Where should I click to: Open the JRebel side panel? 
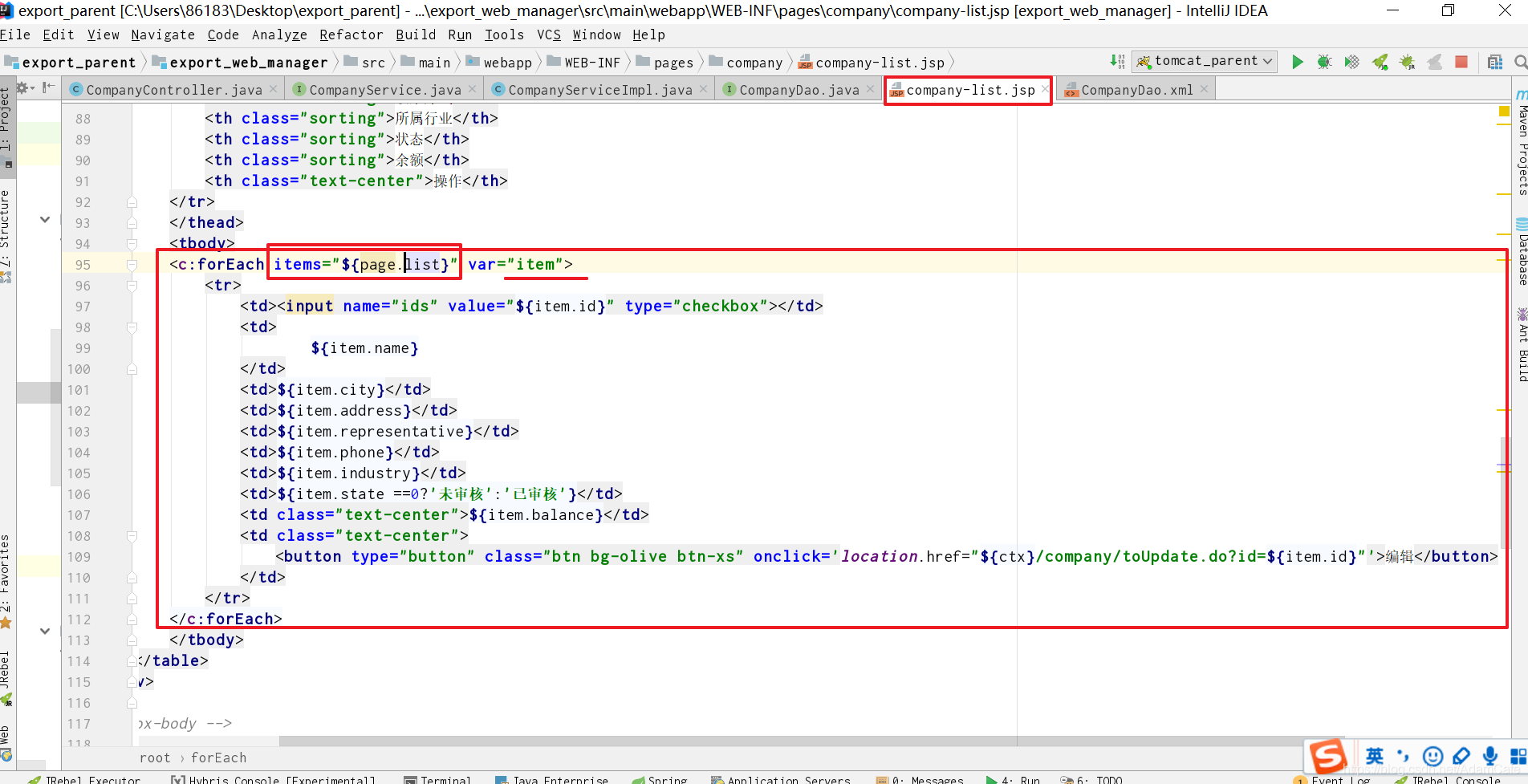pyautogui.click(x=6, y=677)
